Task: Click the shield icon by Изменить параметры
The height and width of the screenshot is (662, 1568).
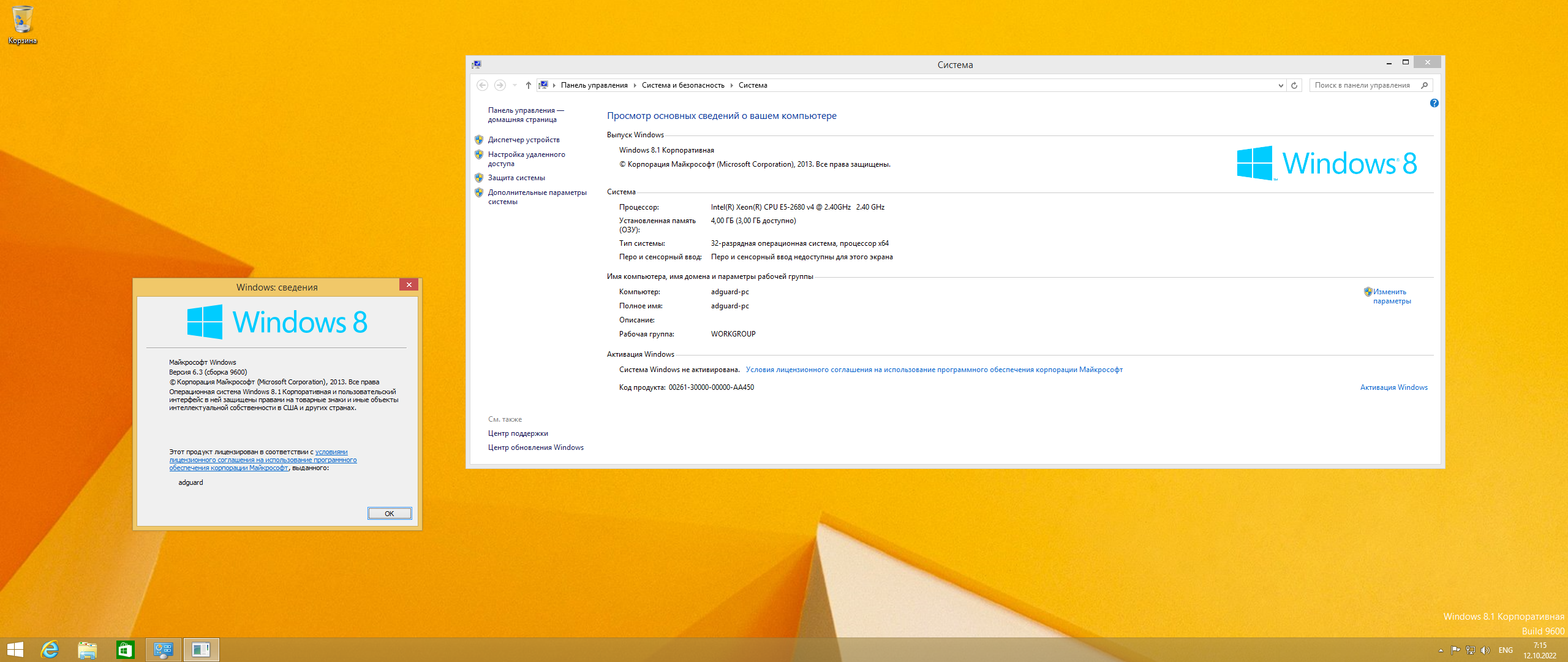Action: click(1368, 292)
